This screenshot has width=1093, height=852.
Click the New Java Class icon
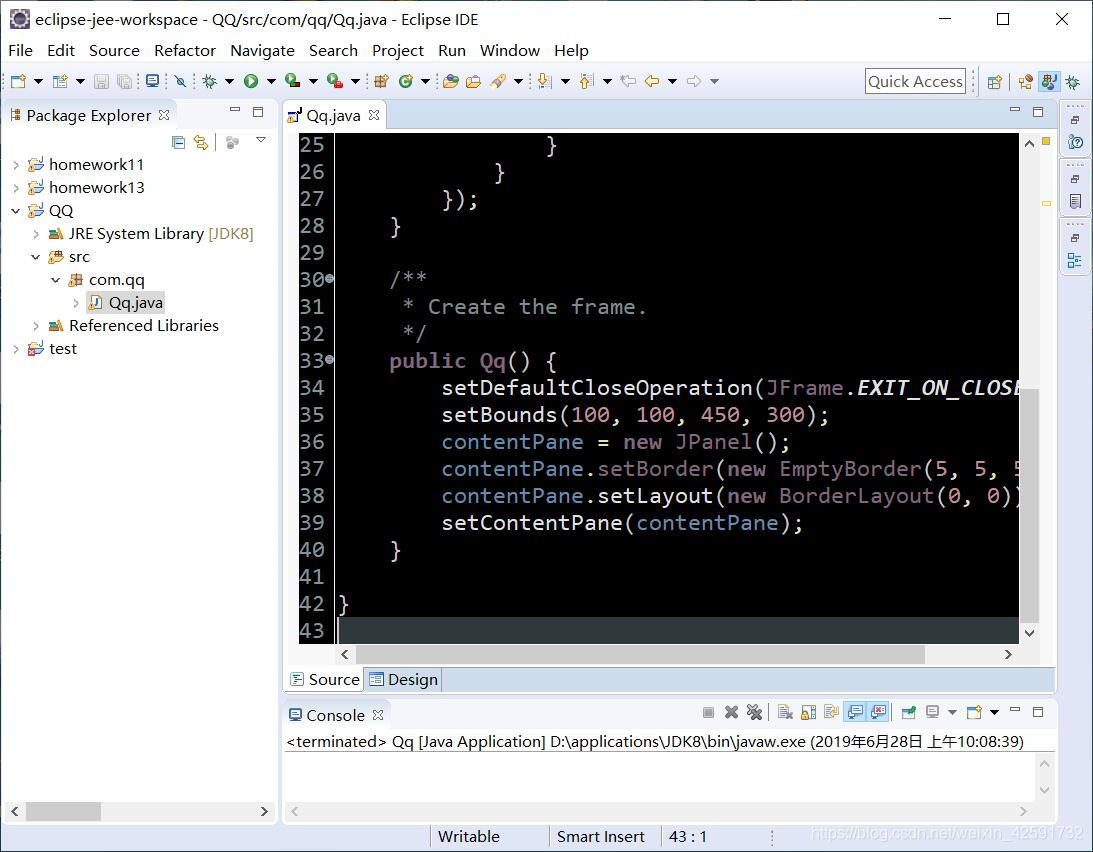coord(406,82)
